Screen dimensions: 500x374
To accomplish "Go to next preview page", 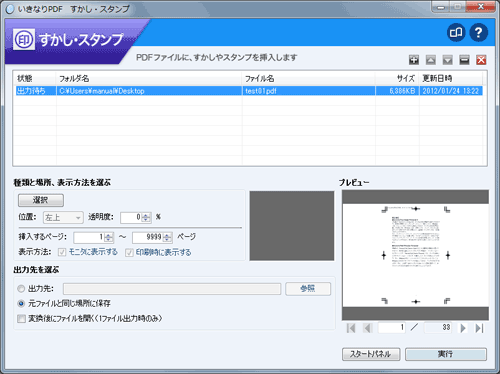I will pyautogui.click(x=463, y=328).
